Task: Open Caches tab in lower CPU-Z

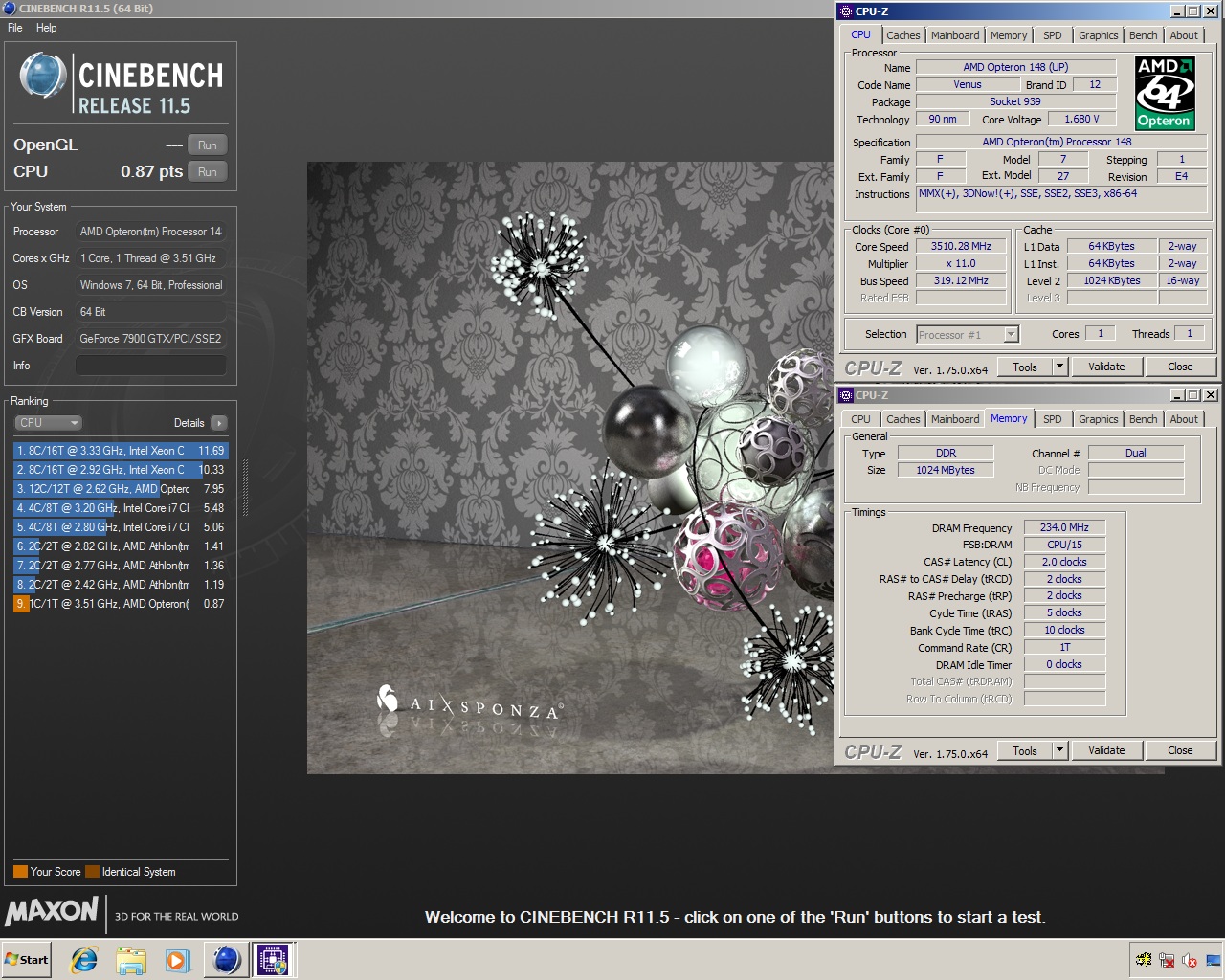Action: (x=902, y=419)
